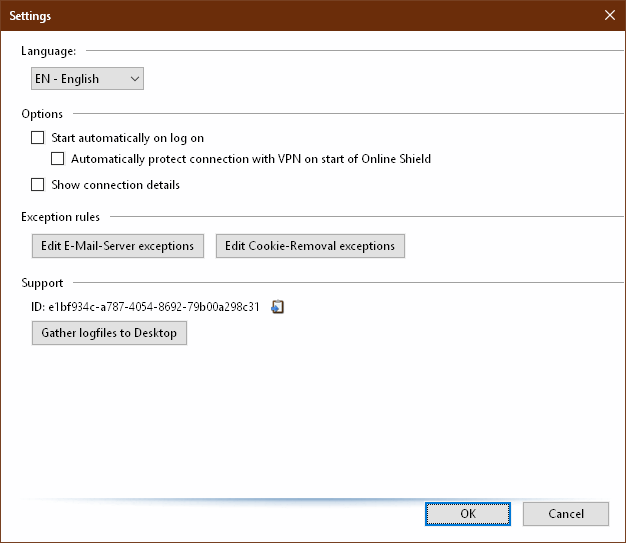Click the 'Show connection details' label text

115,185
